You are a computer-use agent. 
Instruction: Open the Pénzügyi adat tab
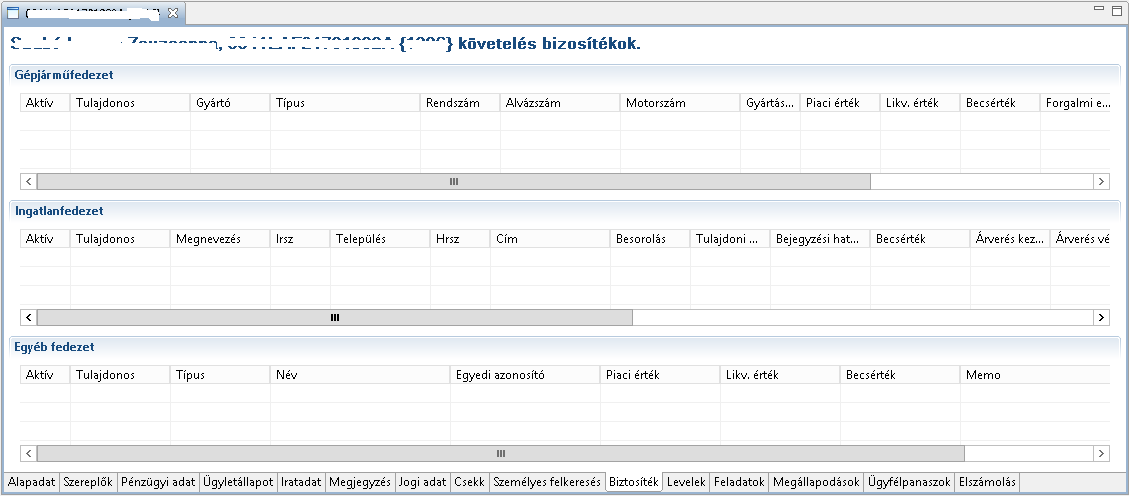point(158,482)
